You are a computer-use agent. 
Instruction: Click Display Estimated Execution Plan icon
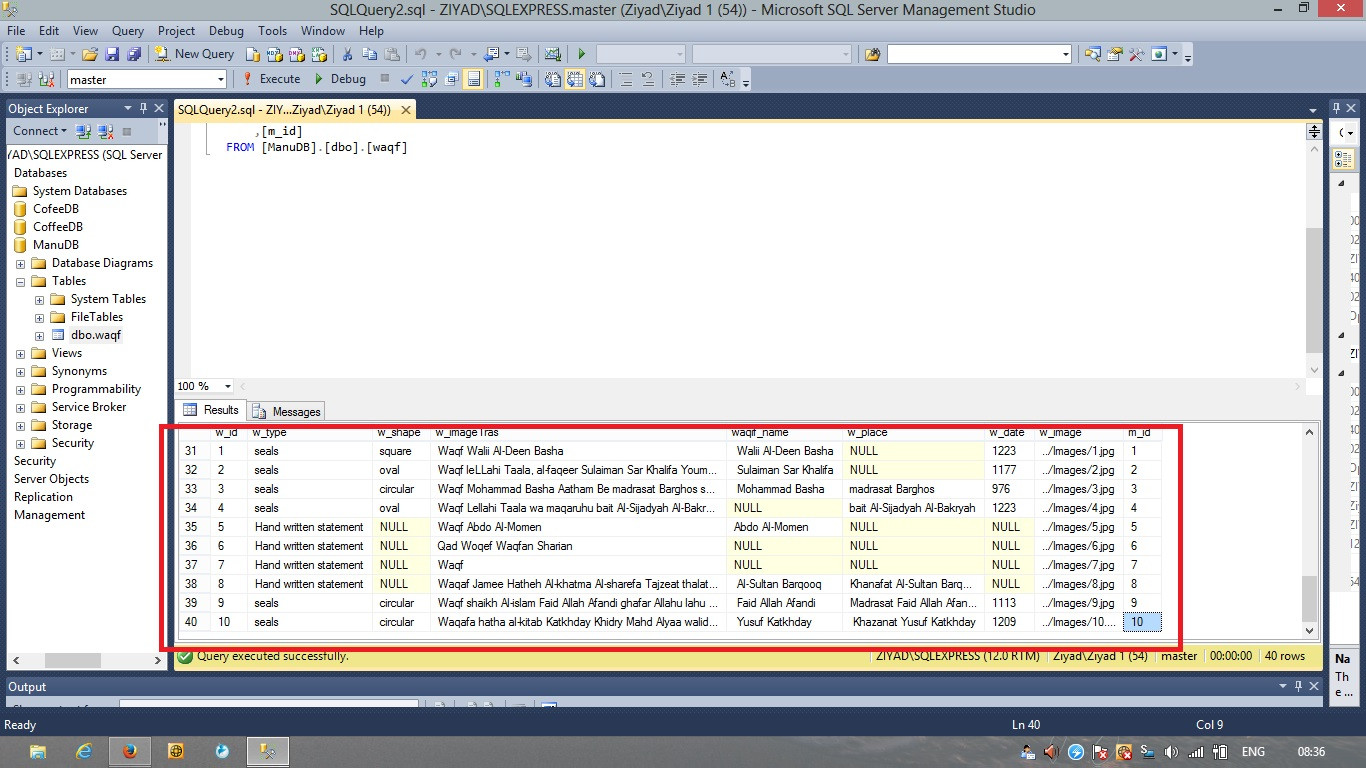click(x=429, y=79)
